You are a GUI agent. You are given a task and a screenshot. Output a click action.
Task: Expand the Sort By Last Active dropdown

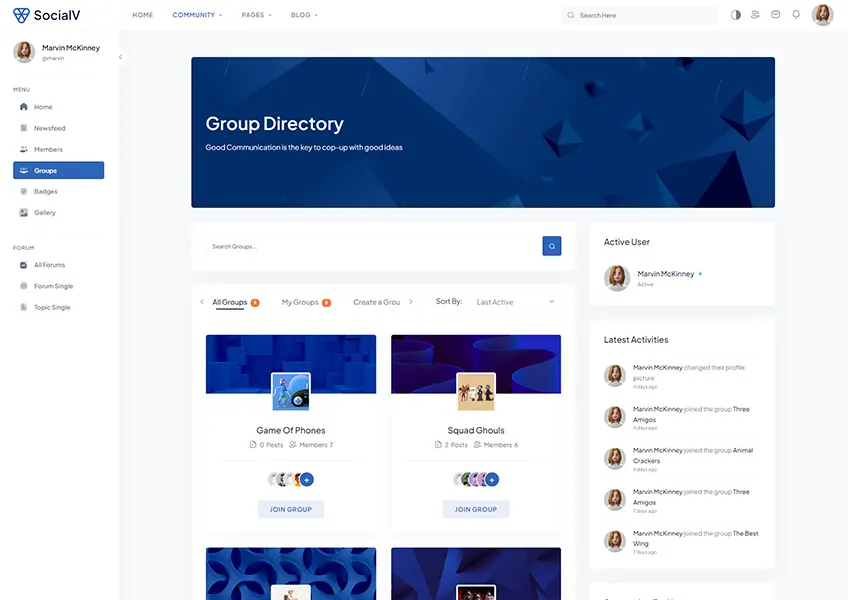(x=515, y=301)
